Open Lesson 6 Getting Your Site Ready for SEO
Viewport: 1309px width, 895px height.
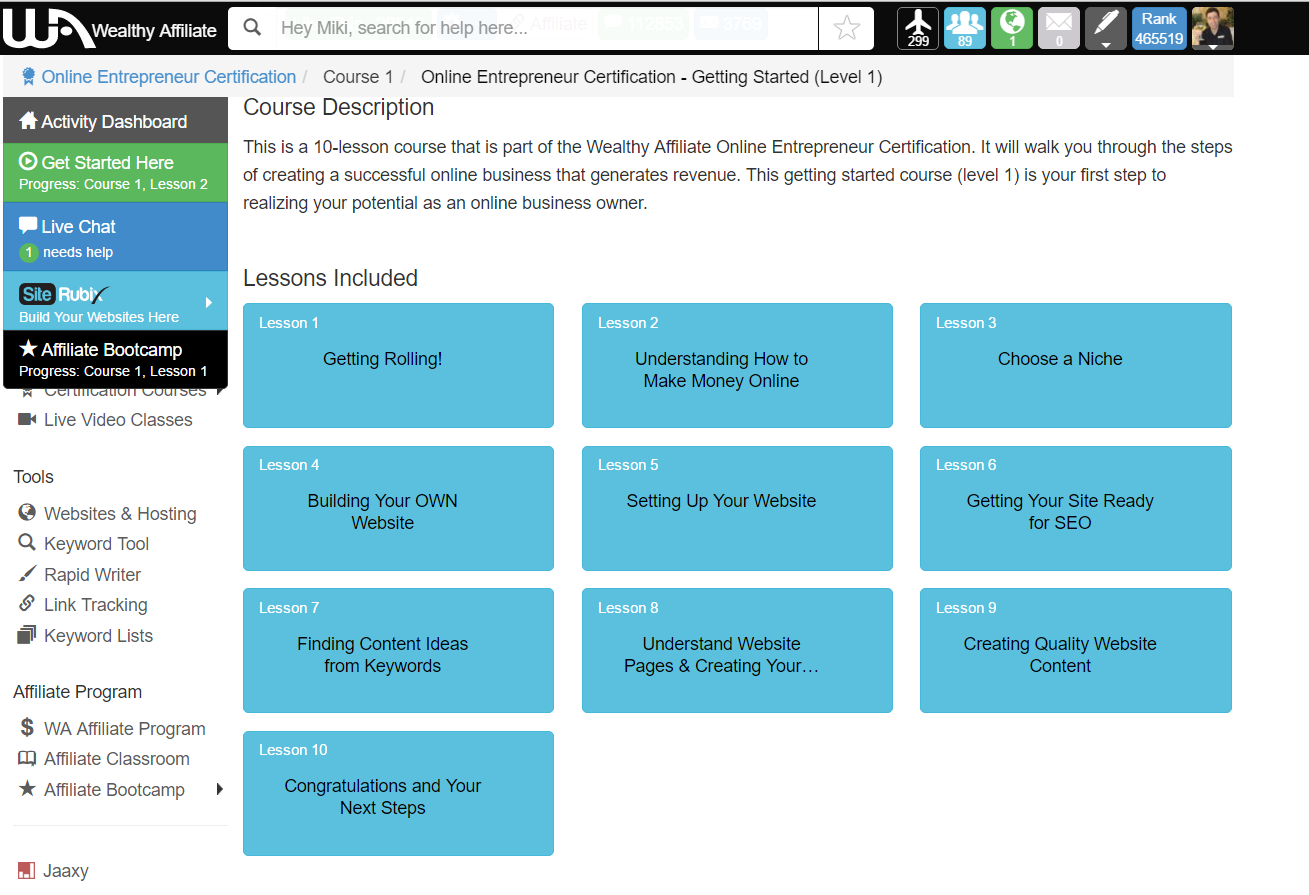pos(1076,508)
